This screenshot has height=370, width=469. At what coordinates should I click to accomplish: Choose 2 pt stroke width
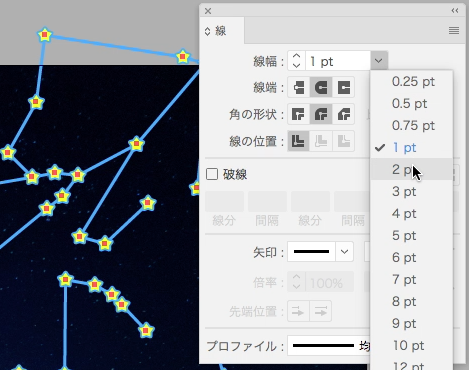tap(412, 169)
